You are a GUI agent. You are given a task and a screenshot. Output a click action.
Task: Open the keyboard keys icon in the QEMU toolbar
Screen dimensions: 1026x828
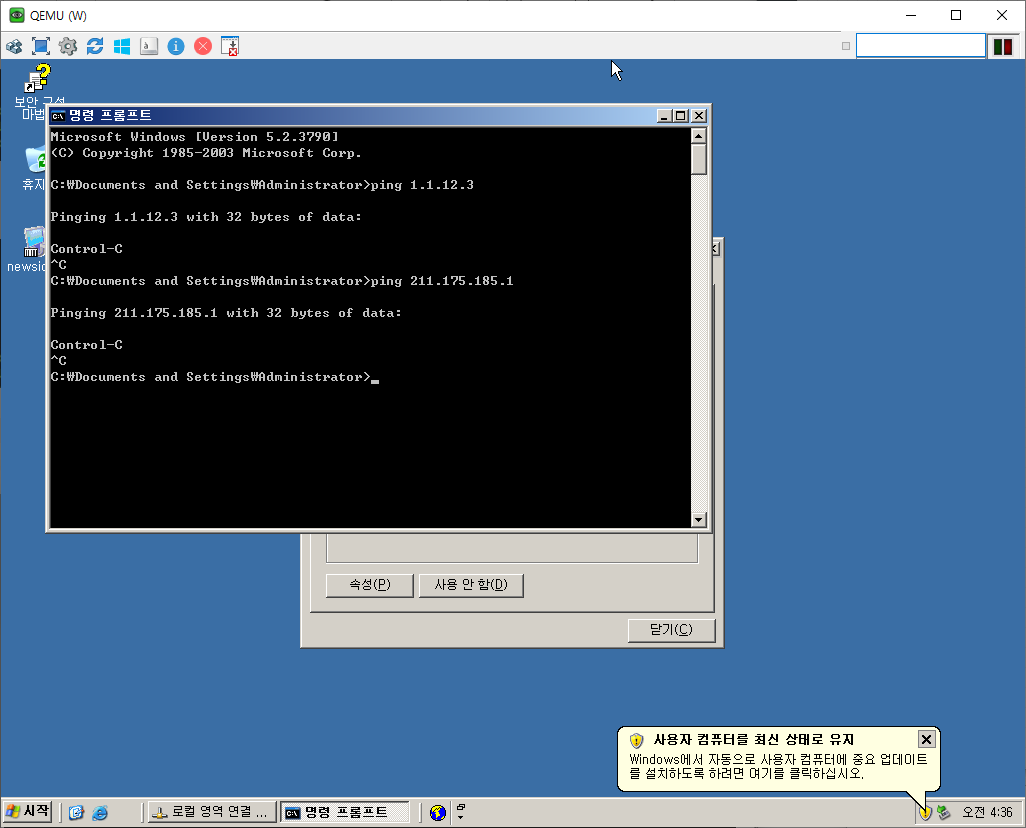(x=149, y=46)
